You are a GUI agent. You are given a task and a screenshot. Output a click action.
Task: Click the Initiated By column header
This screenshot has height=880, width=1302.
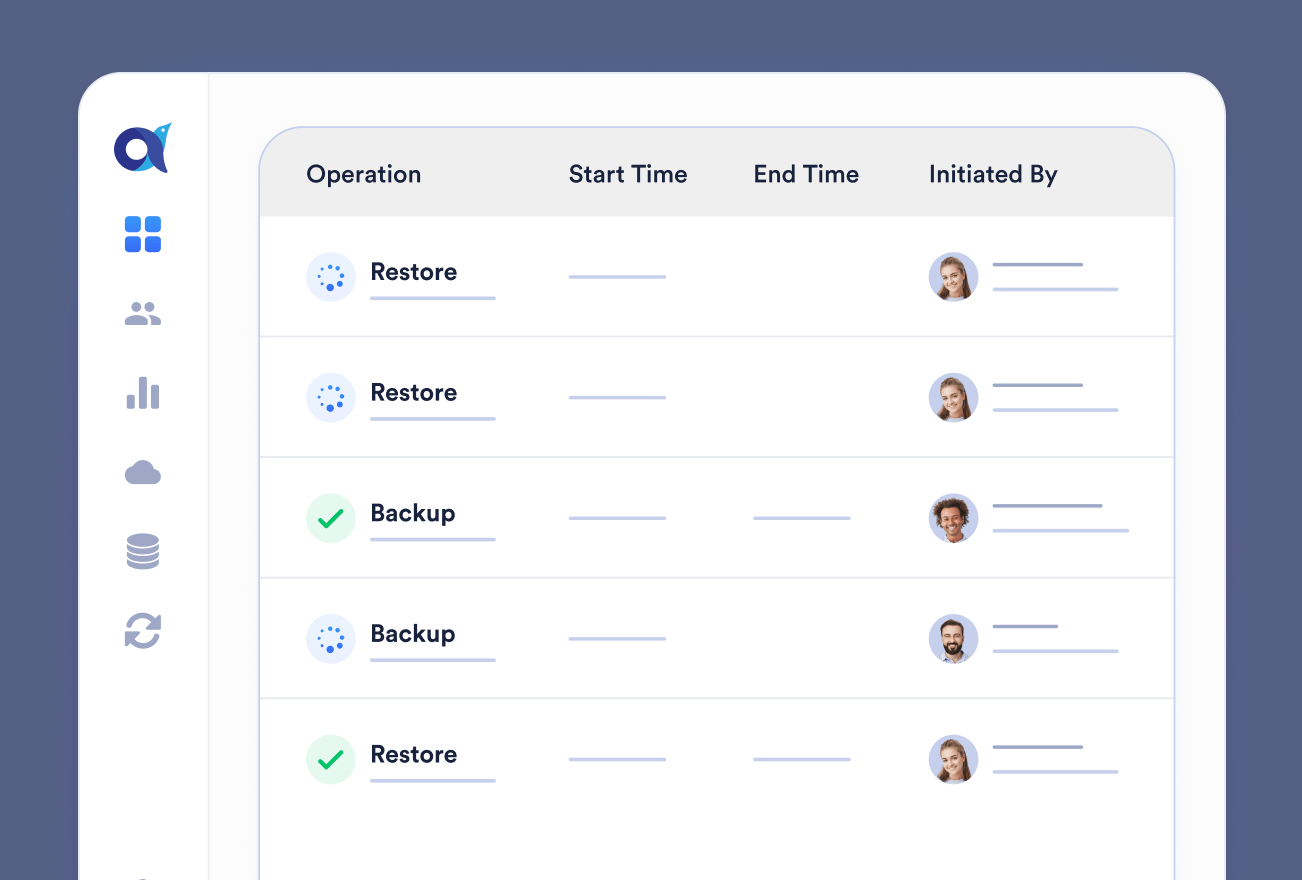click(x=993, y=174)
